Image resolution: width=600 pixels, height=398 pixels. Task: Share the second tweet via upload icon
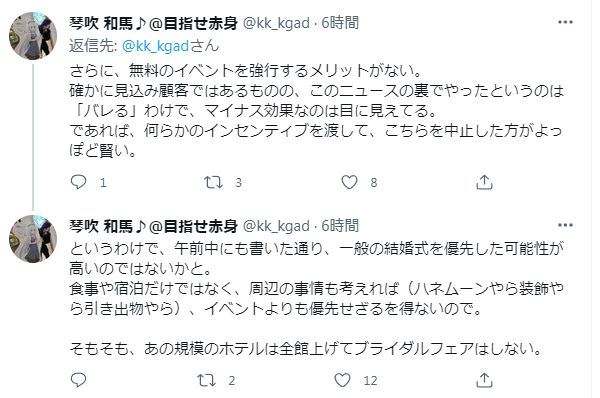pyautogui.click(x=484, y=380)
